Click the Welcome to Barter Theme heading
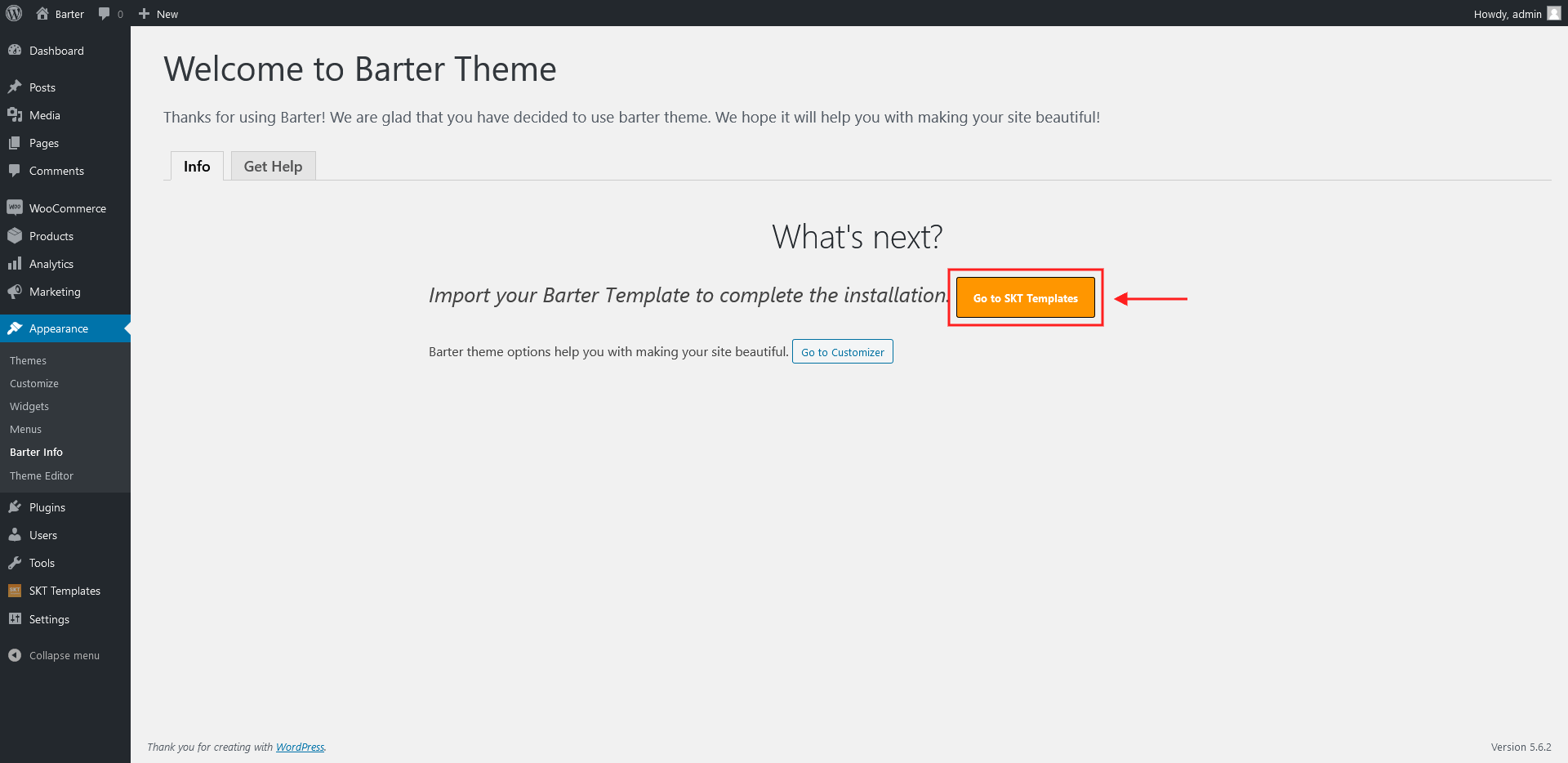Screen dimensions: 1568x763 click(359, 69)
